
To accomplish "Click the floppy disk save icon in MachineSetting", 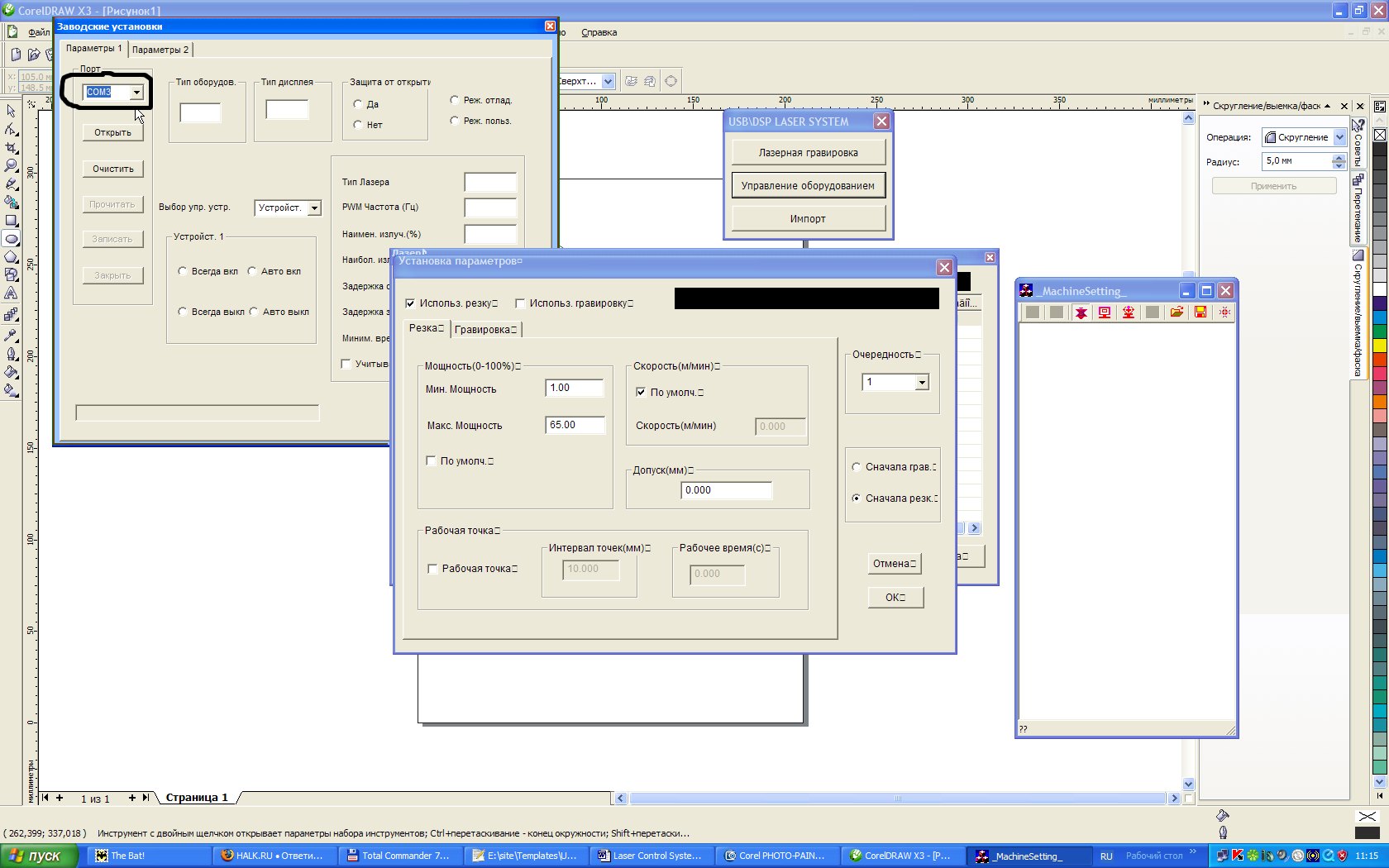I will tap(1200, 312).
